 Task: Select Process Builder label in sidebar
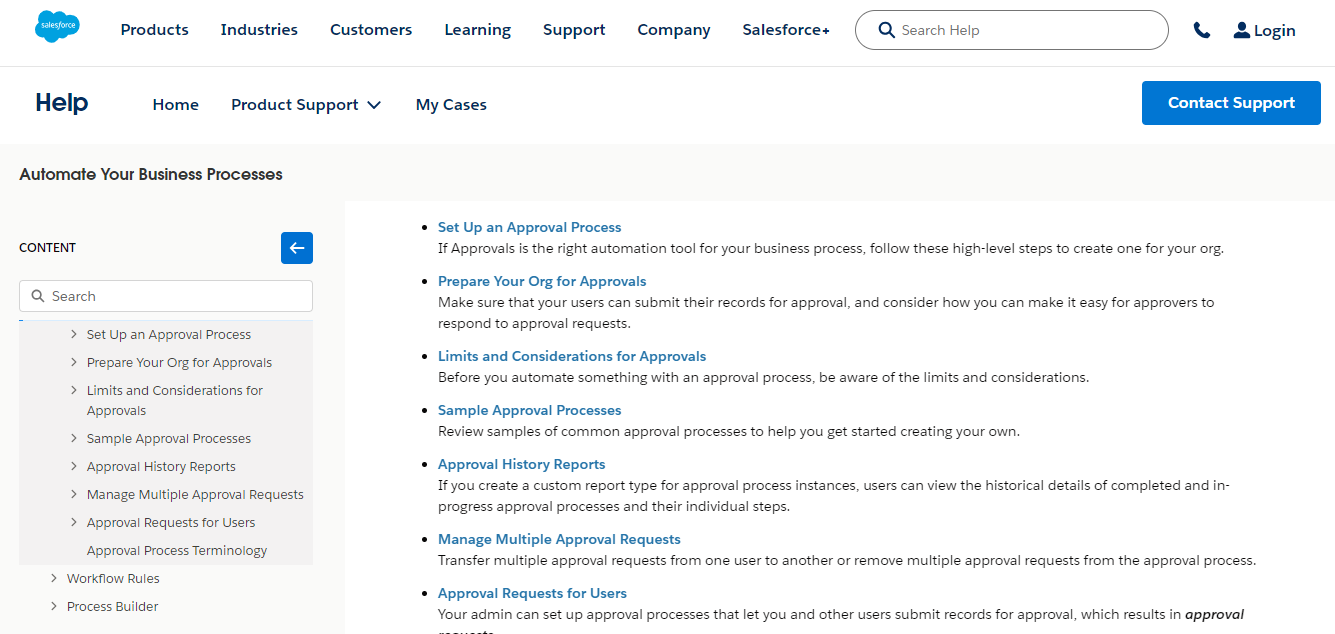pos(112,606)
